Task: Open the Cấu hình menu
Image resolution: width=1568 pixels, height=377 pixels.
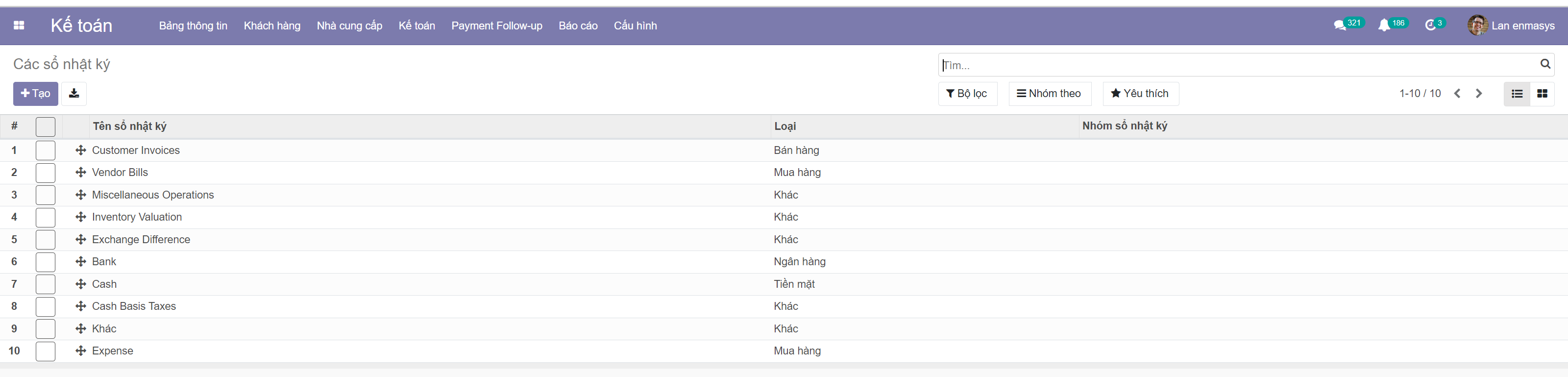Action: (635, 25)
